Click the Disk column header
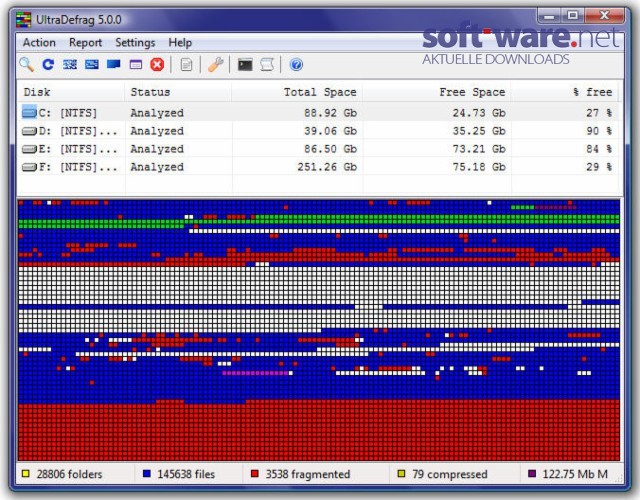The image size is (640, 500). pyautogui.click(x=71, y=92)
